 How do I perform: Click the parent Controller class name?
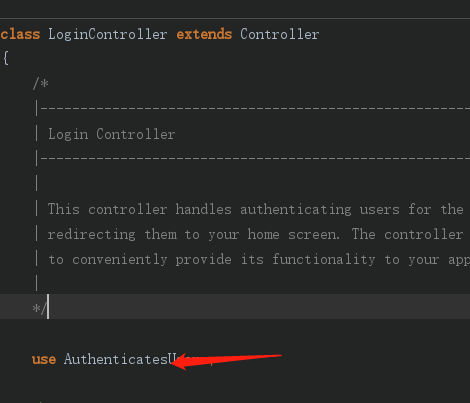tap(280, 34)
